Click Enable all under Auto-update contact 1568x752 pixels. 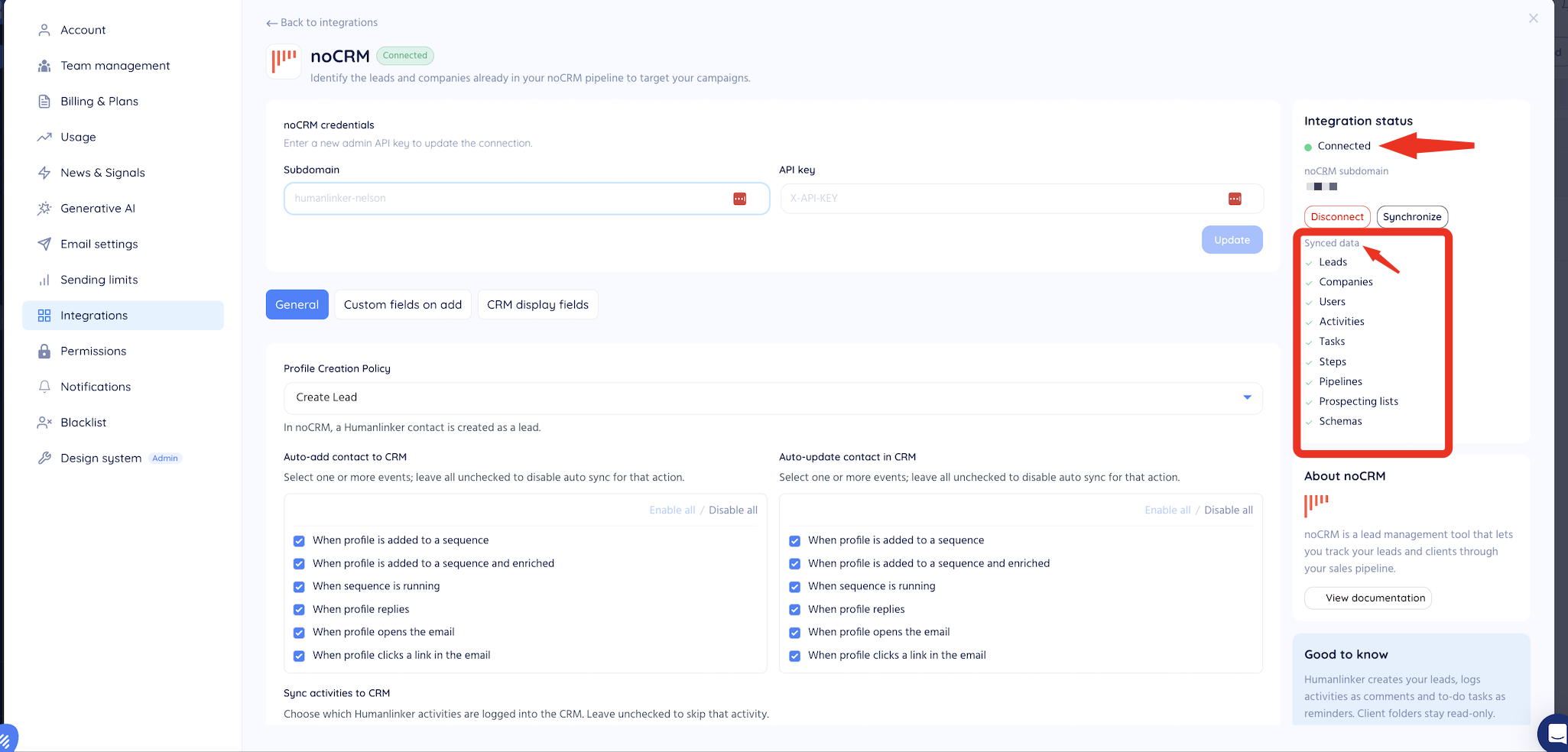point(1167,510)
